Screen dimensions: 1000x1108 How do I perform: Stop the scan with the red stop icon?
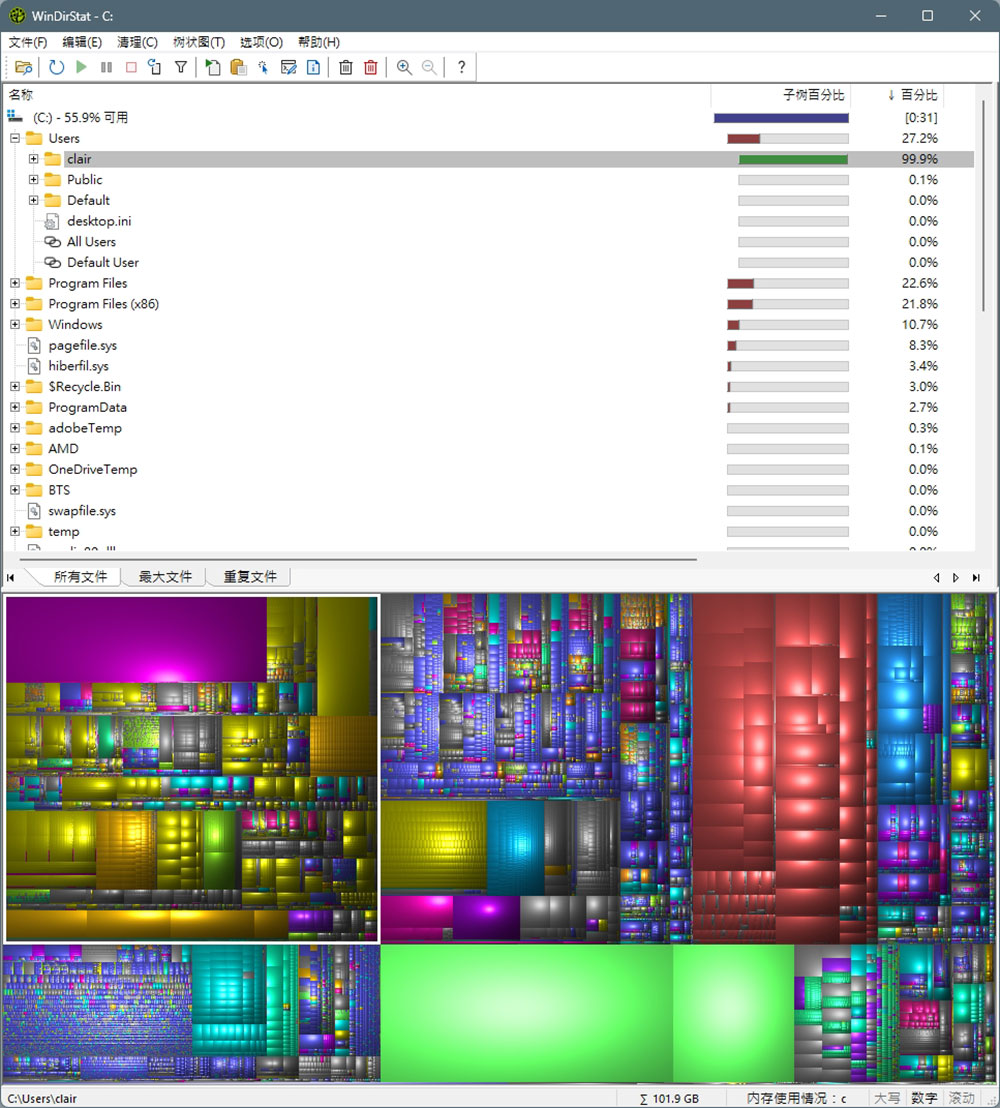point(130,67)
